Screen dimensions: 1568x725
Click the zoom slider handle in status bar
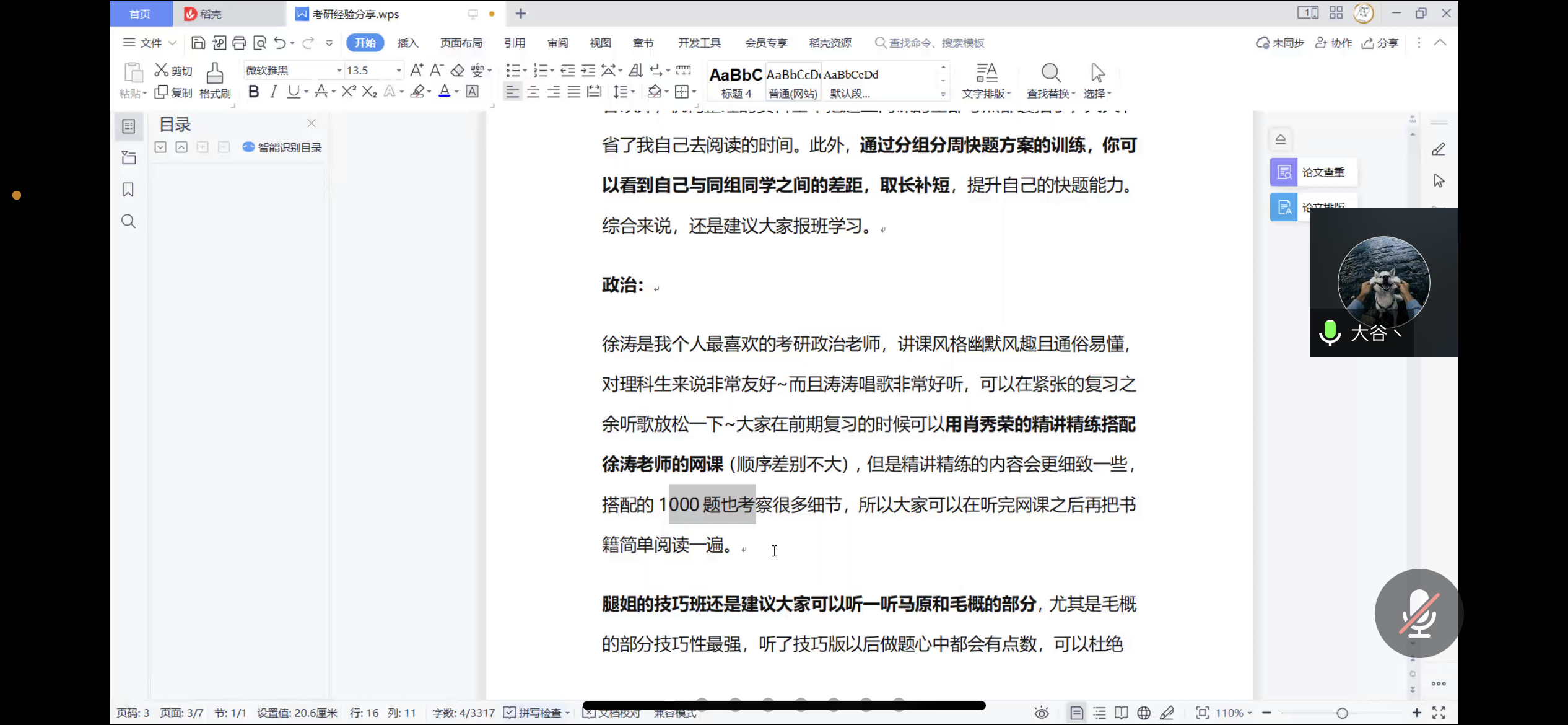coord(1342,713)
